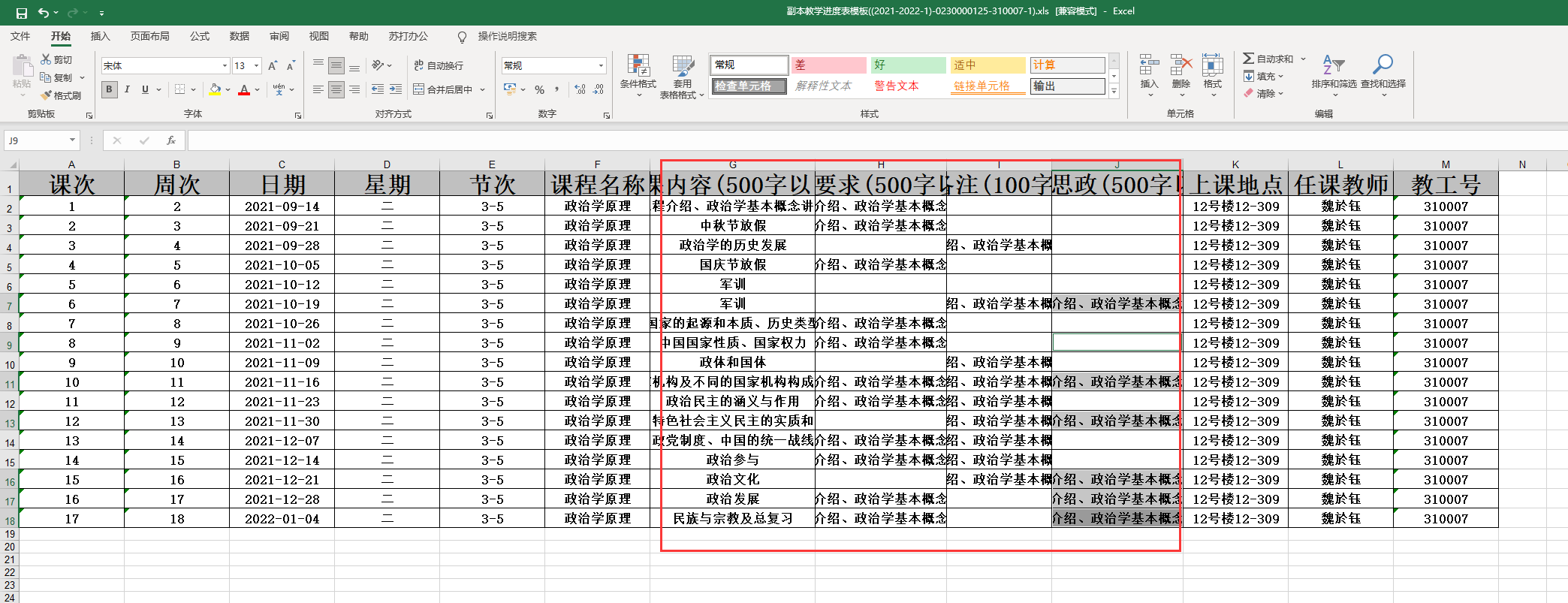The height and width of the screenshot is (603, 1568).
Task: Open the number format dropdown showing 常规
Action: click(x=601, y=66)
